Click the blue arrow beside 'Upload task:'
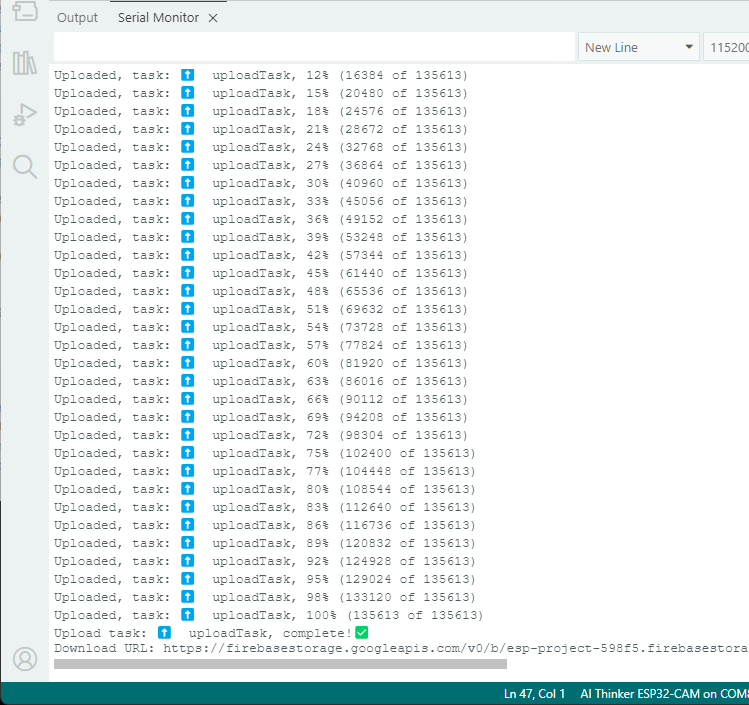The width and height of the screenshot is (749, 705). coord(164,633)
